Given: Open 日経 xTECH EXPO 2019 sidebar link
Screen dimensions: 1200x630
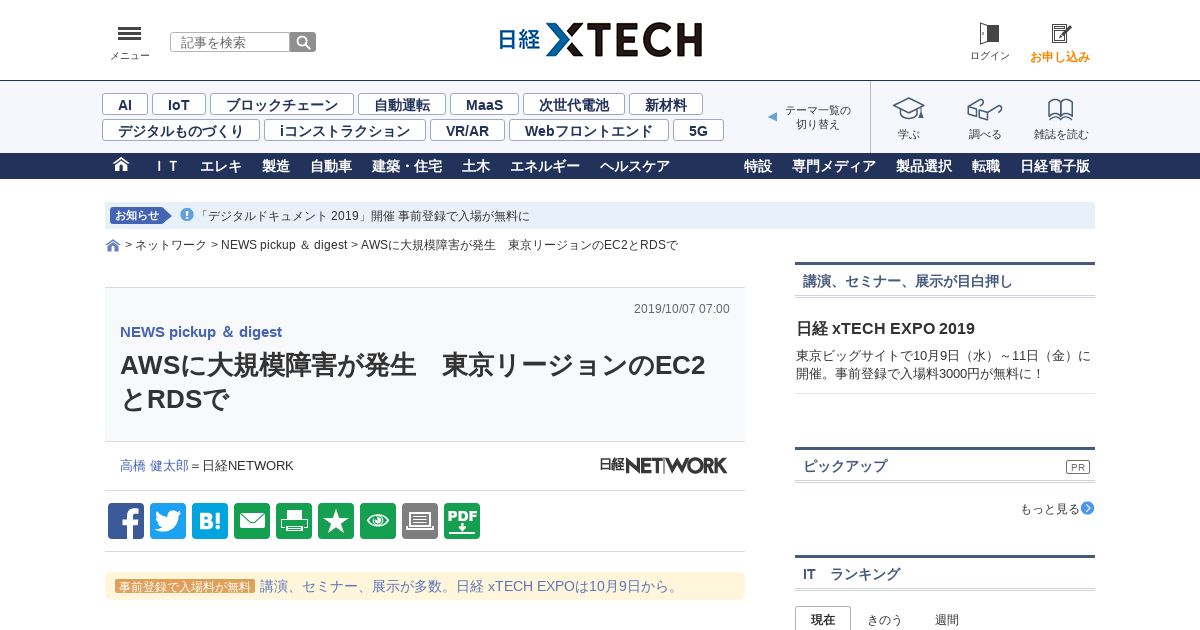Looking at the screenshot, I should [x=885, y=328].
